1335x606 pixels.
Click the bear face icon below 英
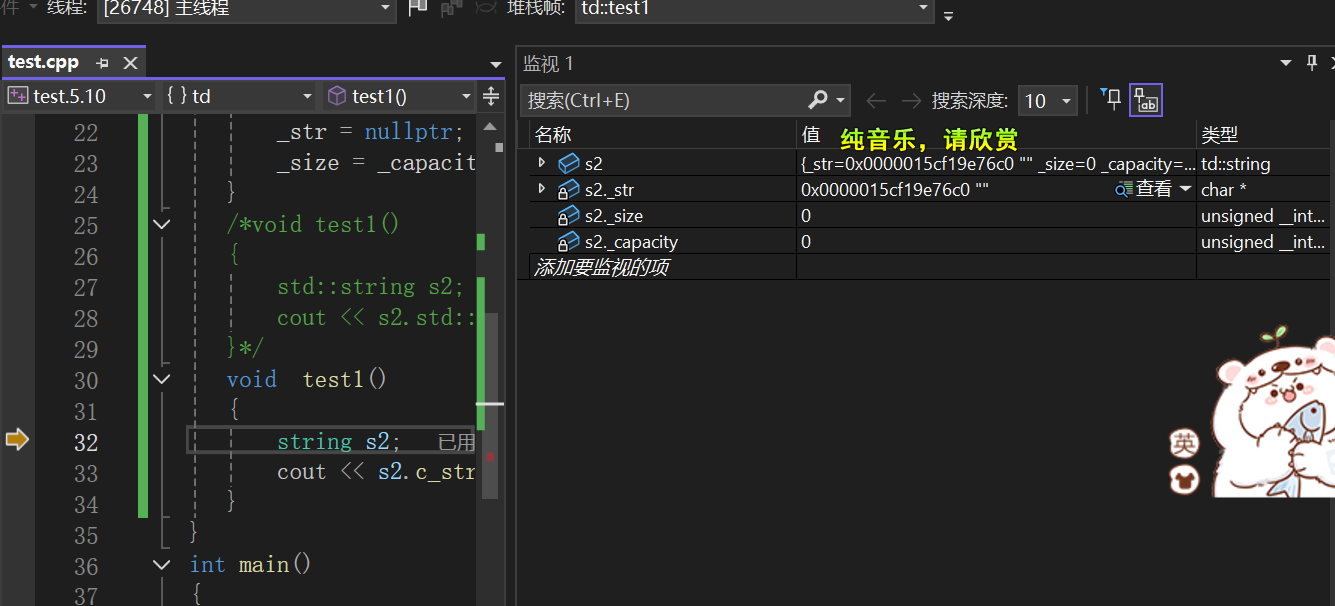click(x=1184, y=479)
